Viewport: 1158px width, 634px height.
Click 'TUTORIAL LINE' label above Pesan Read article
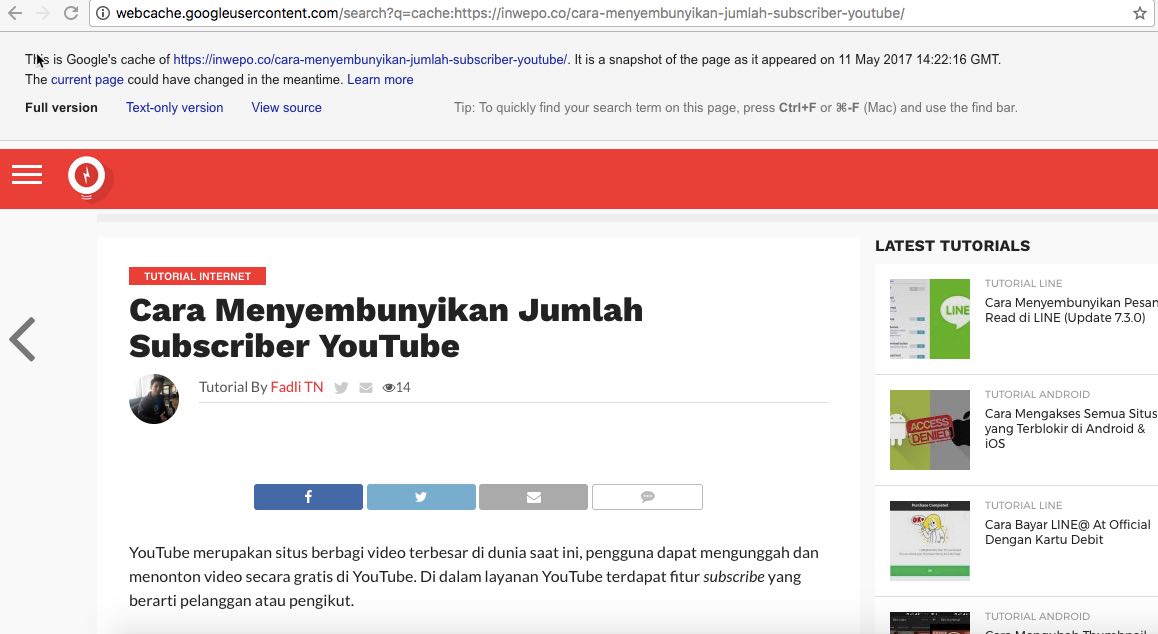[1024, 284]
